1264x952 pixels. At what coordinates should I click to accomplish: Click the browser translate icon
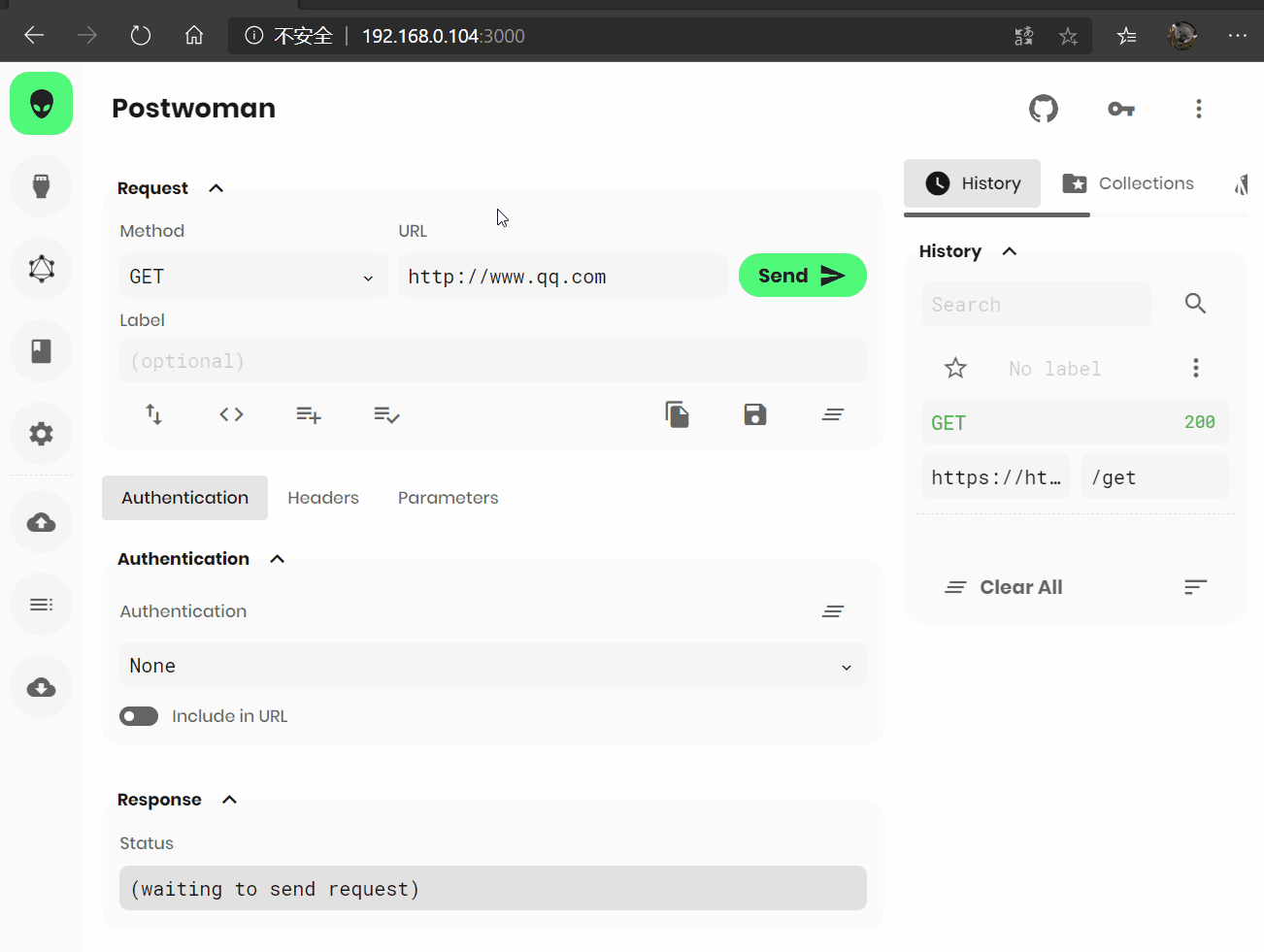click(x=1024, y=36)
